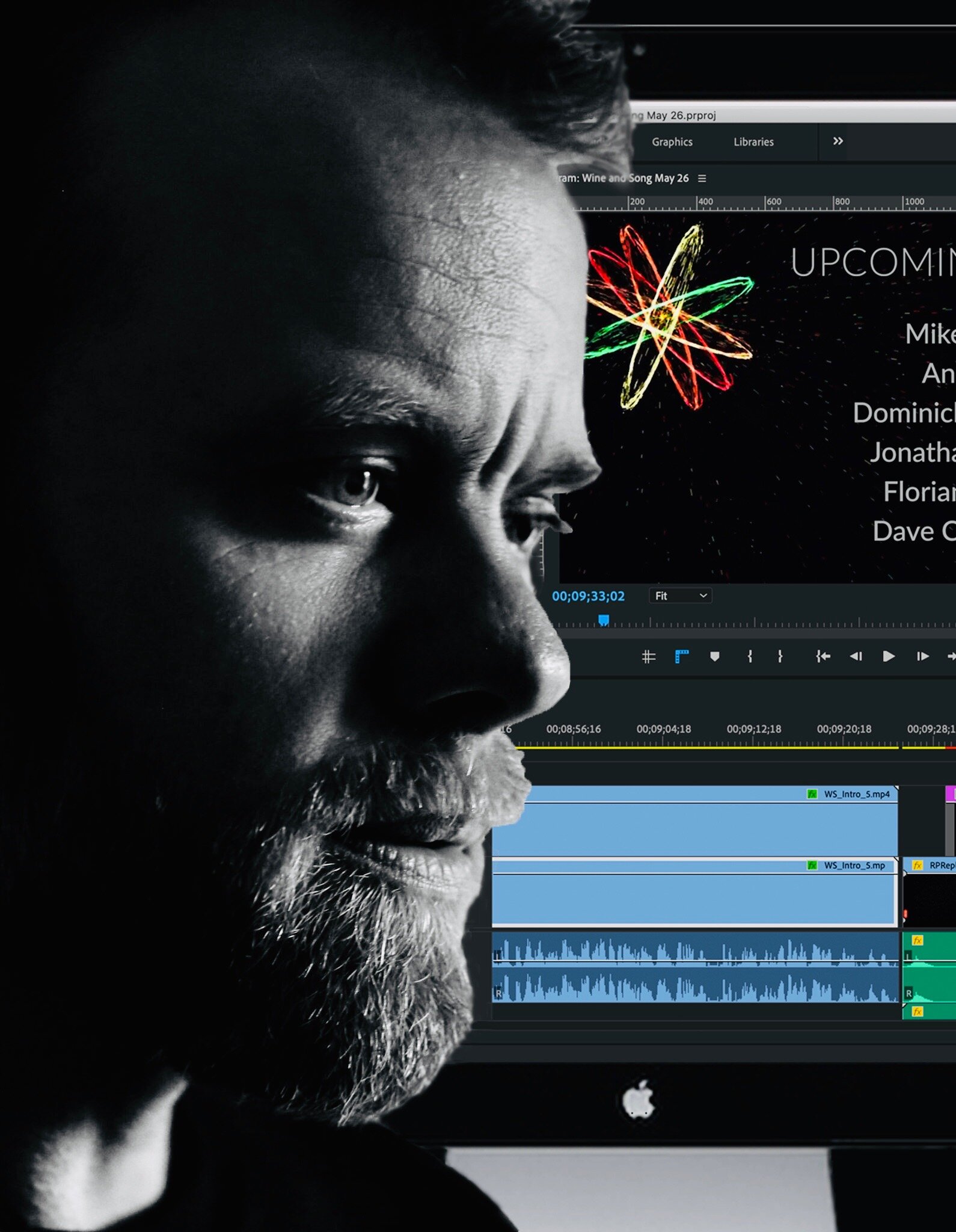The image size is (956, 1232).
Task: Toggle the blue Show Rulers icon
Action: [x=681, y=656]
